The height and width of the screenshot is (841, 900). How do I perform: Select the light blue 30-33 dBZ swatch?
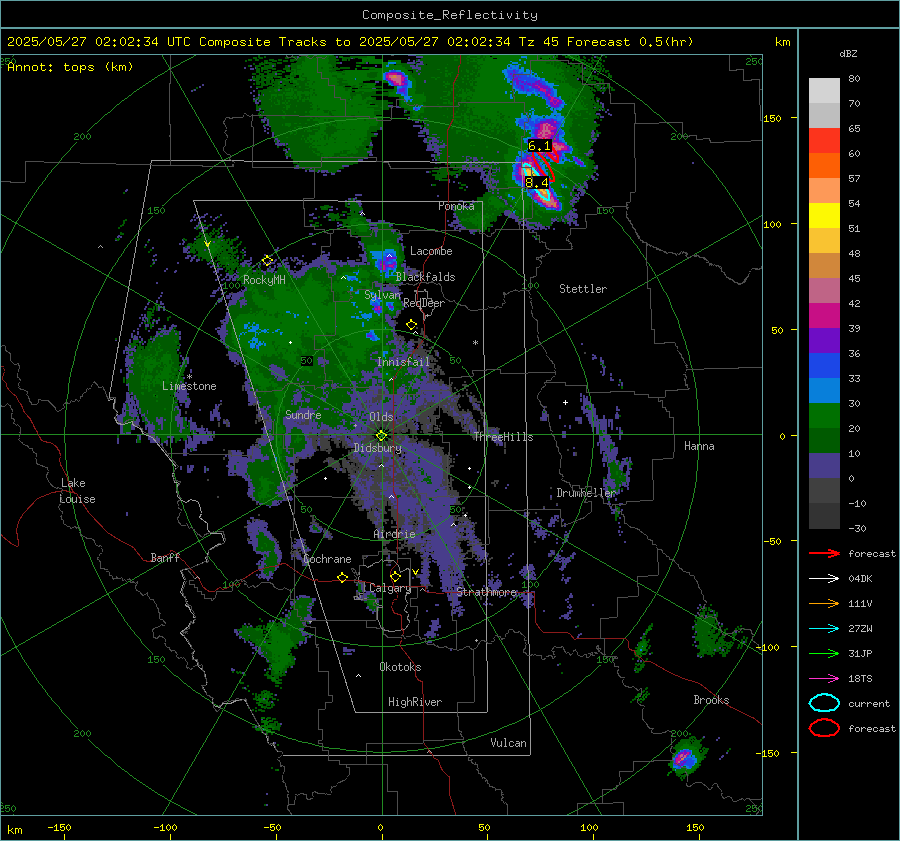tap(824, 390)
